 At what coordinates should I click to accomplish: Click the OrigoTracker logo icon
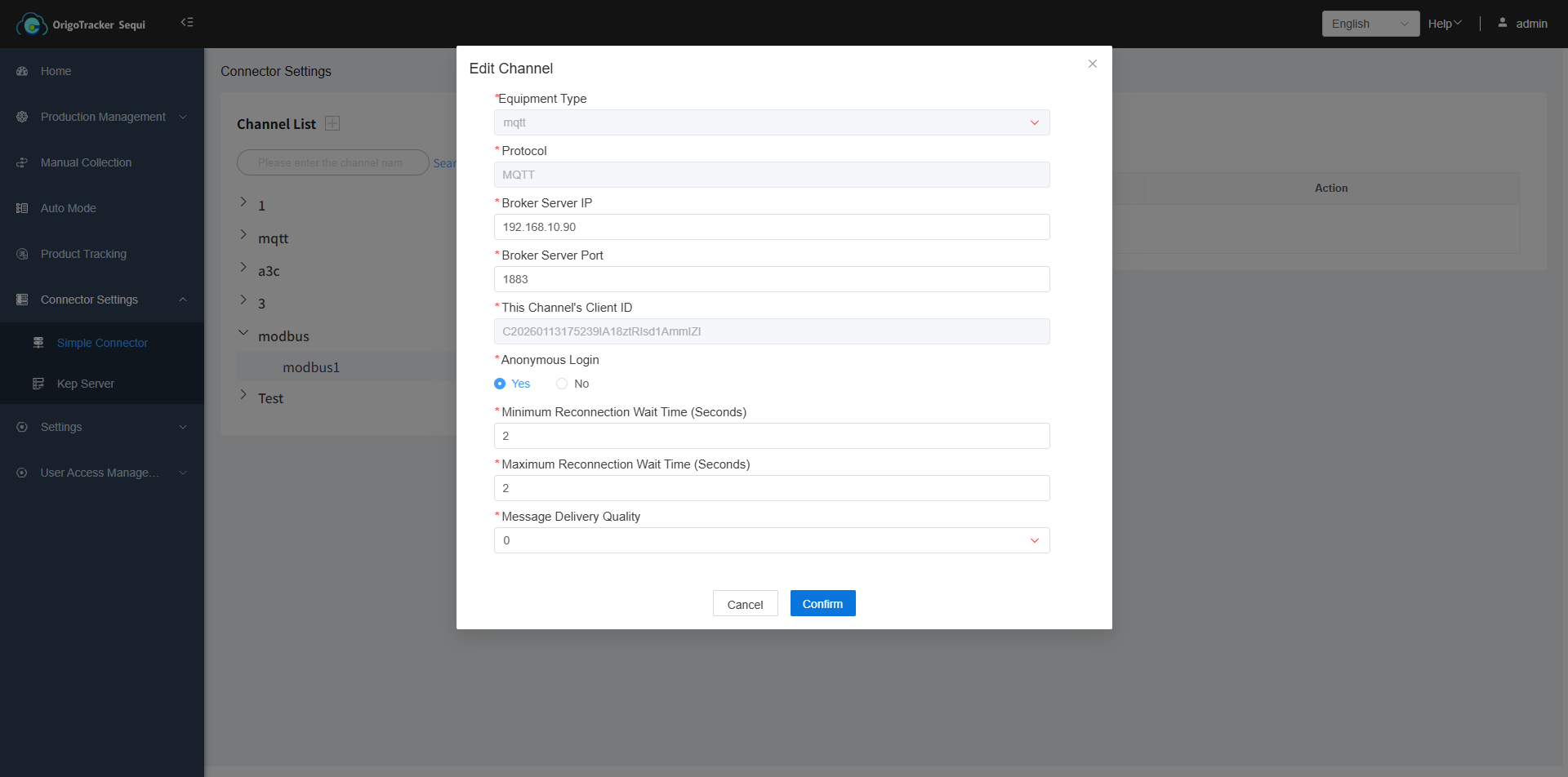pyautogui.click(x=32, y=24)
